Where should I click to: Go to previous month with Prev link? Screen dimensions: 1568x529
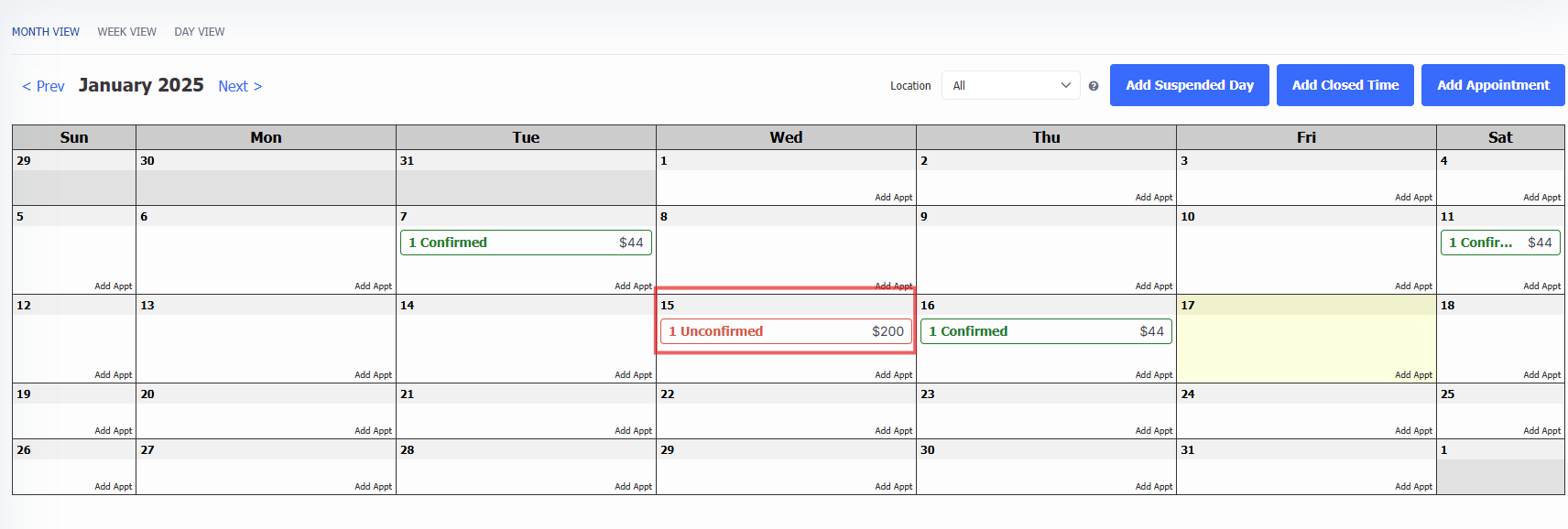(43, 86)
